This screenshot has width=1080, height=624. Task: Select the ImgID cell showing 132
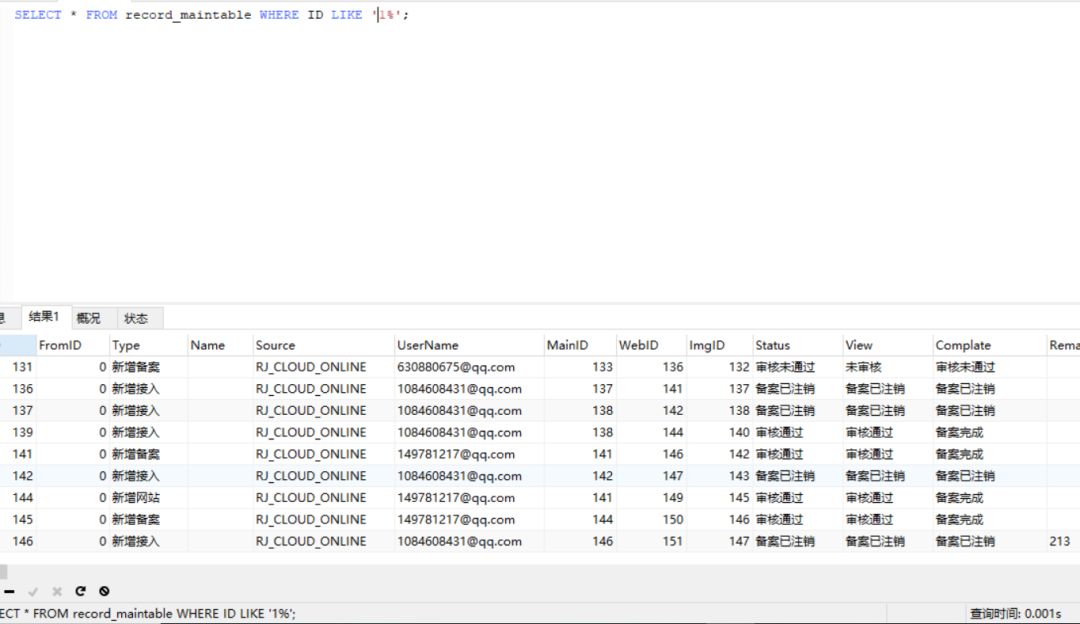(x=719, y=367)
